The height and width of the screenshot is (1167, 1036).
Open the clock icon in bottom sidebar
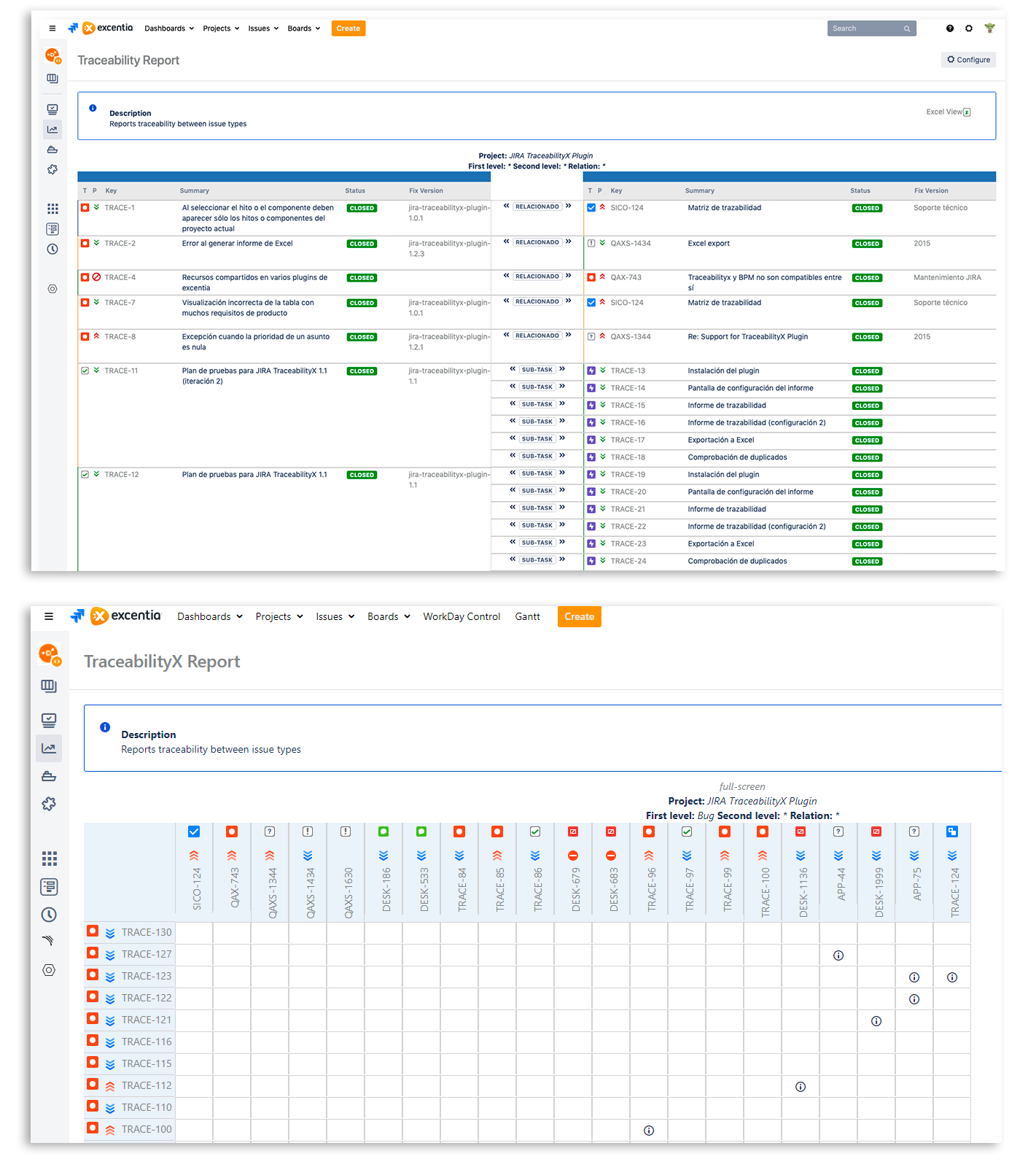[49, 915]
